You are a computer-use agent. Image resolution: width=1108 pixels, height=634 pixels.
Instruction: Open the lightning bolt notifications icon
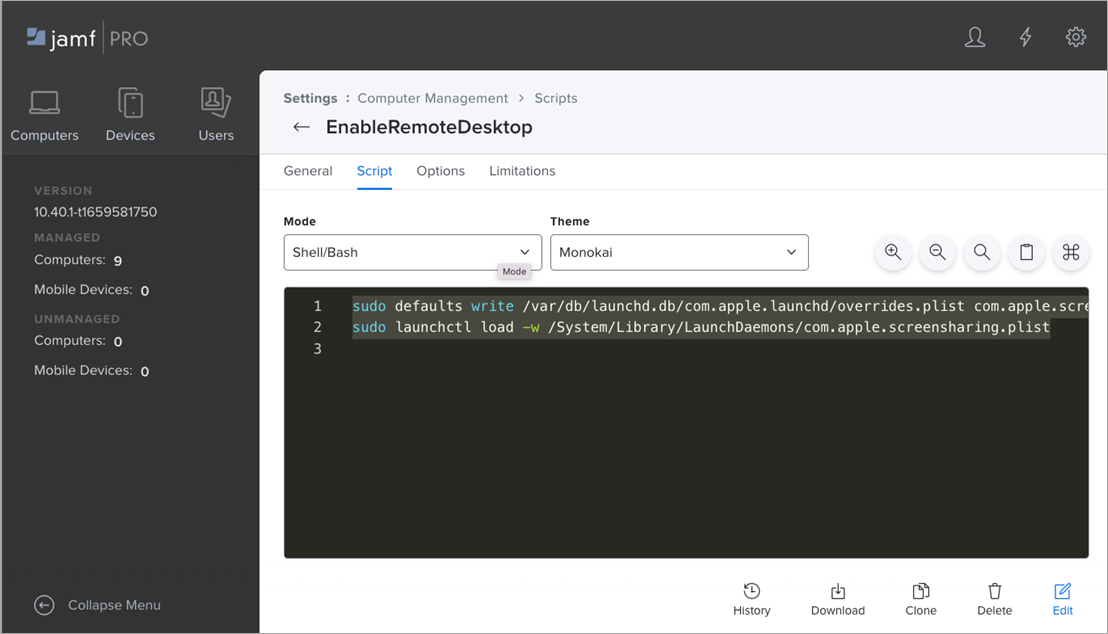click(x=1025, y=37)
